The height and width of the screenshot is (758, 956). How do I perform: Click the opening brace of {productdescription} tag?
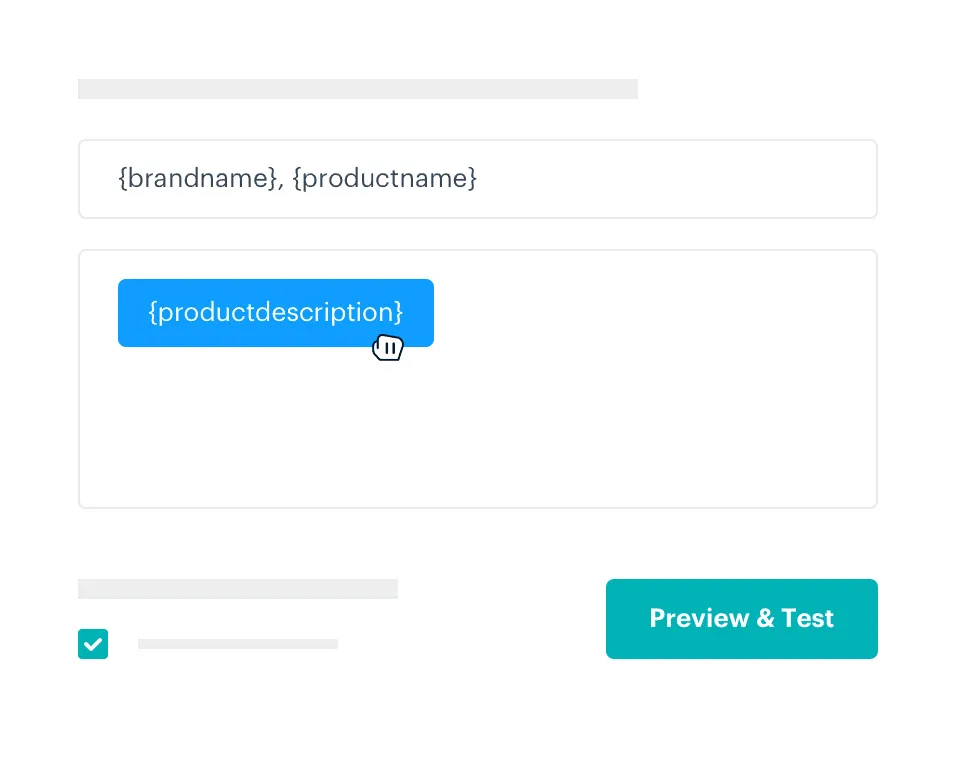tap(153, 312)
